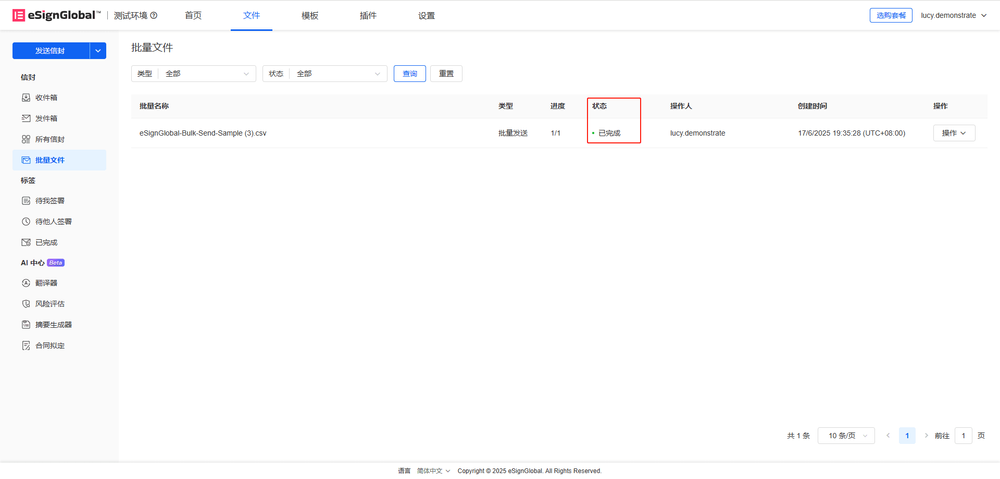Click the 待他人签署 clock icon
Screen dimensions: 1000x479
click(x=26, y=222)
